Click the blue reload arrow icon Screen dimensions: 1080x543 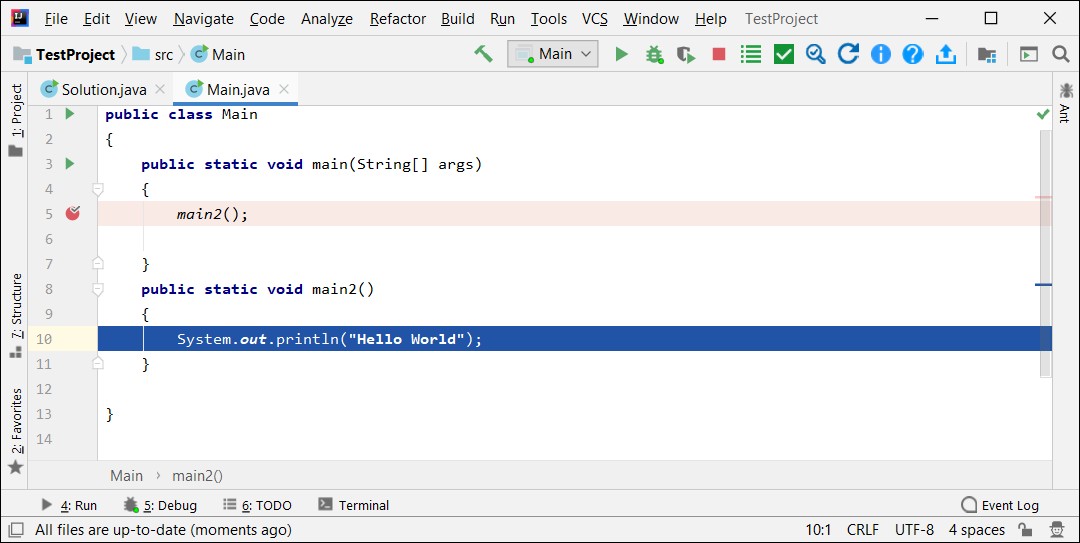coord(848,54)
